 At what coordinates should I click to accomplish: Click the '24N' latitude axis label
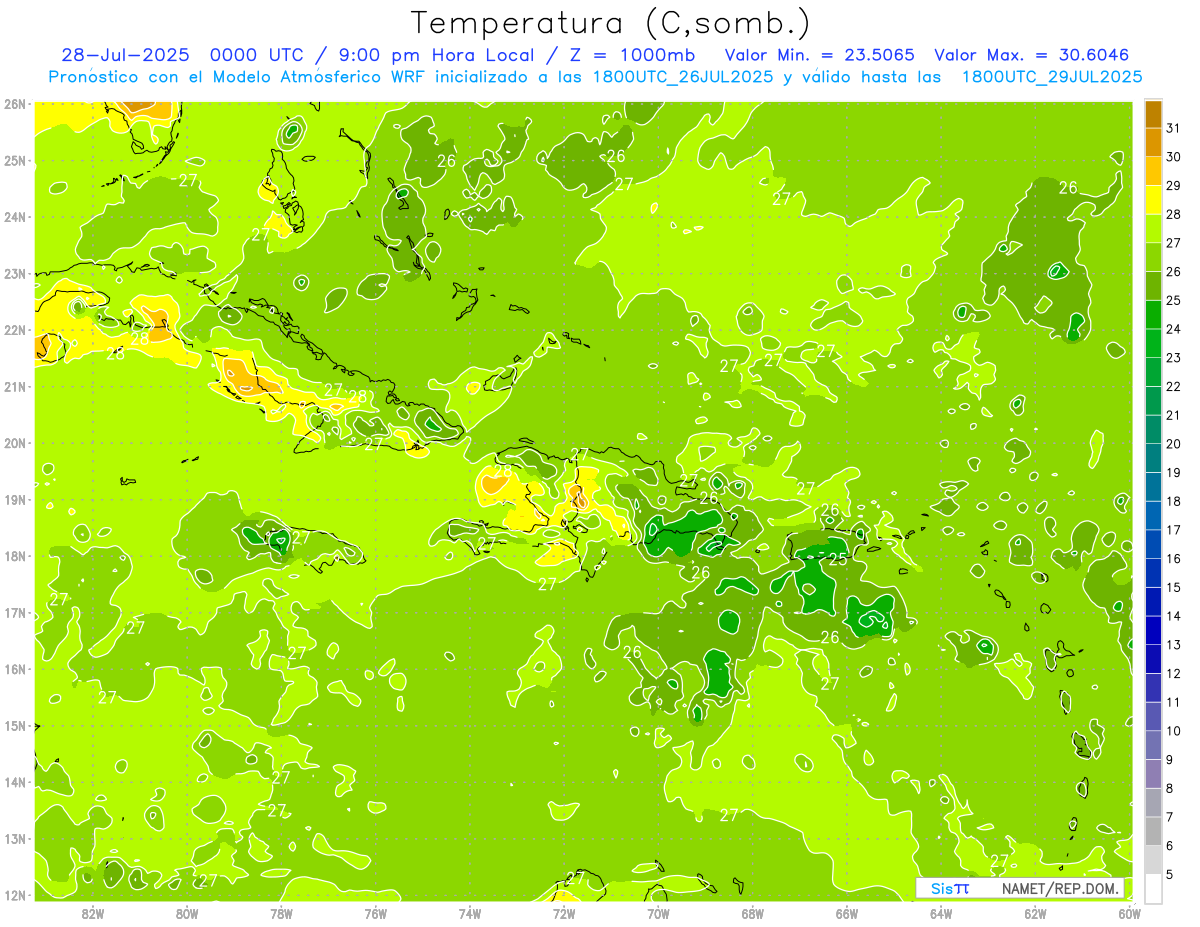point(15,217)
